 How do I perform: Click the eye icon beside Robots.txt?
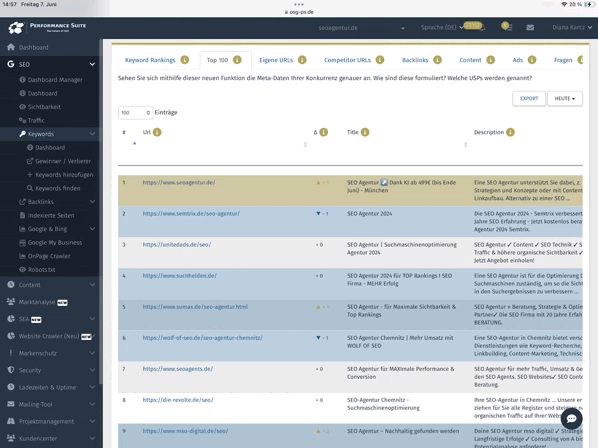coord(23,270)
